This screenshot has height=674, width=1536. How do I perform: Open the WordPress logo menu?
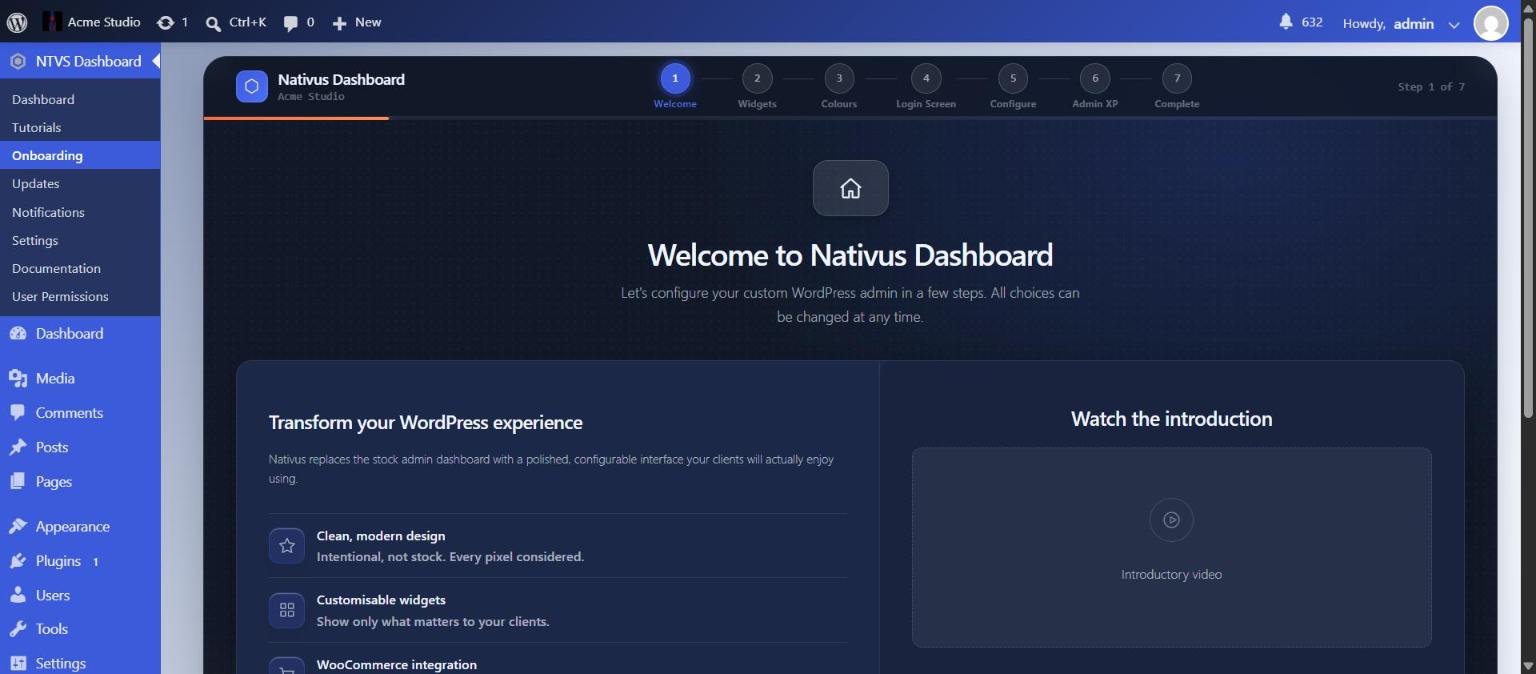[x=17, y=22]
